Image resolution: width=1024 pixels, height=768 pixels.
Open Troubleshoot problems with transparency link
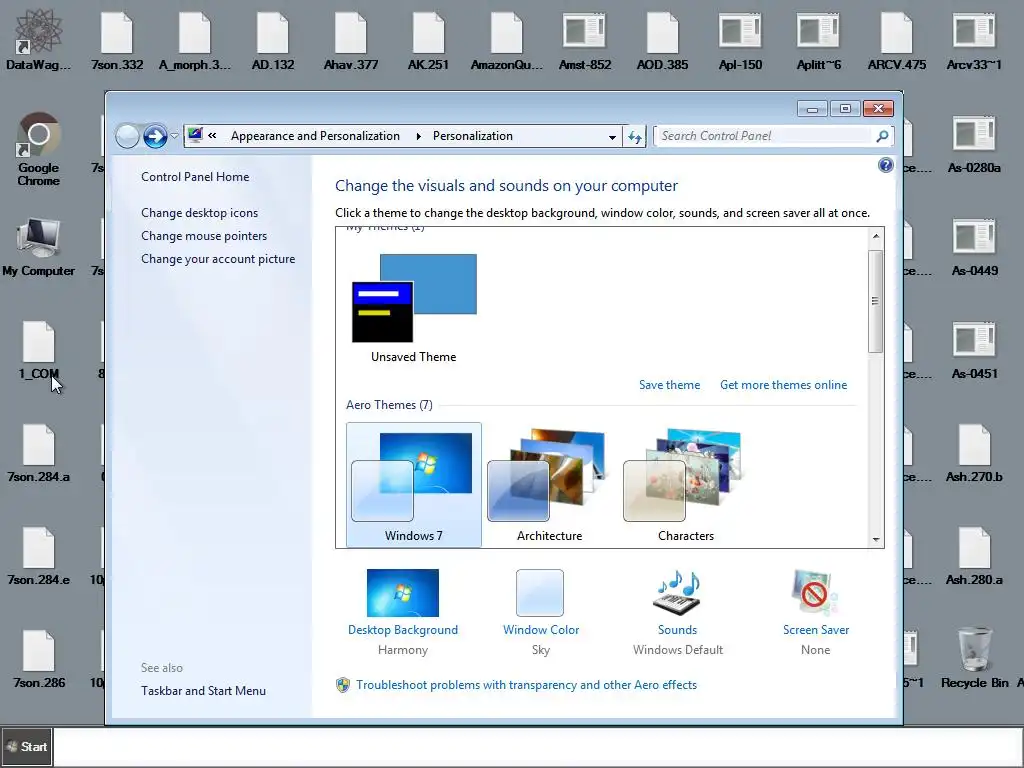pyautogui.click(x=526, y=685)
